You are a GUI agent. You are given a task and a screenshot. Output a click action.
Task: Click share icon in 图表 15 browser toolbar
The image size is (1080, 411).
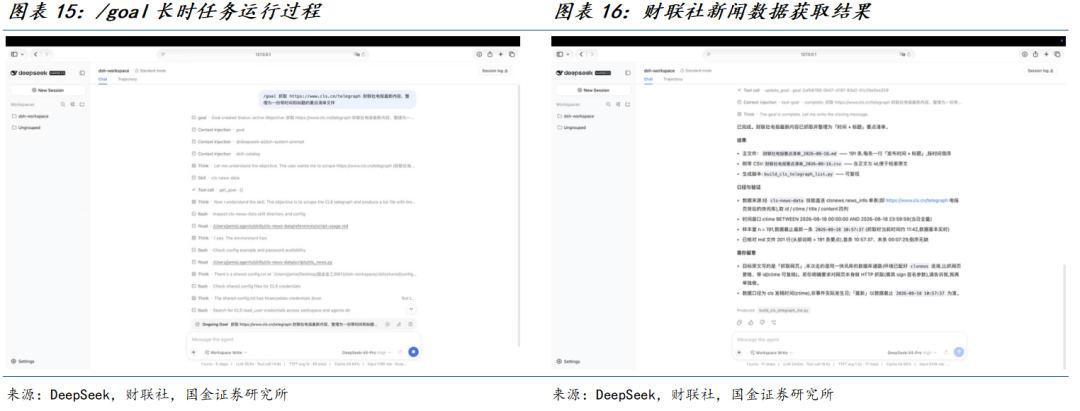(490, 54)
